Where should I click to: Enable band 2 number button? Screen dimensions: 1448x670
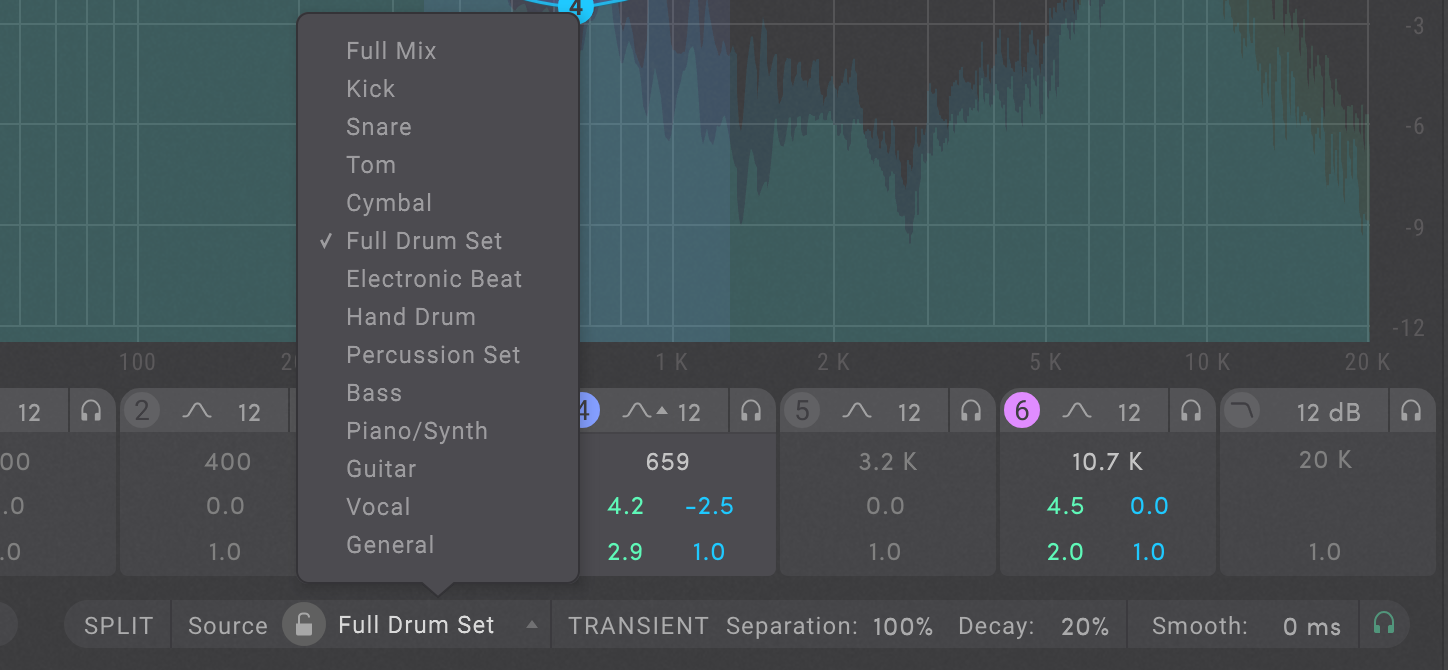pos(143,411)
